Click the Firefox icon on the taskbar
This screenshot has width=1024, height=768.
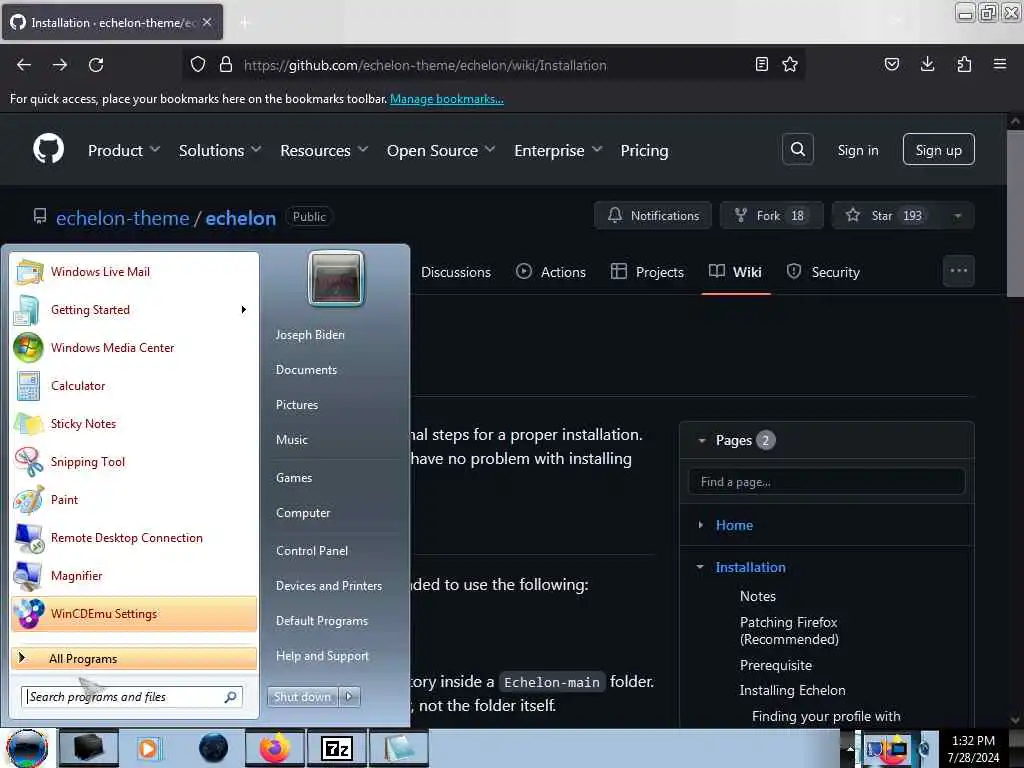tap(275, 748)
